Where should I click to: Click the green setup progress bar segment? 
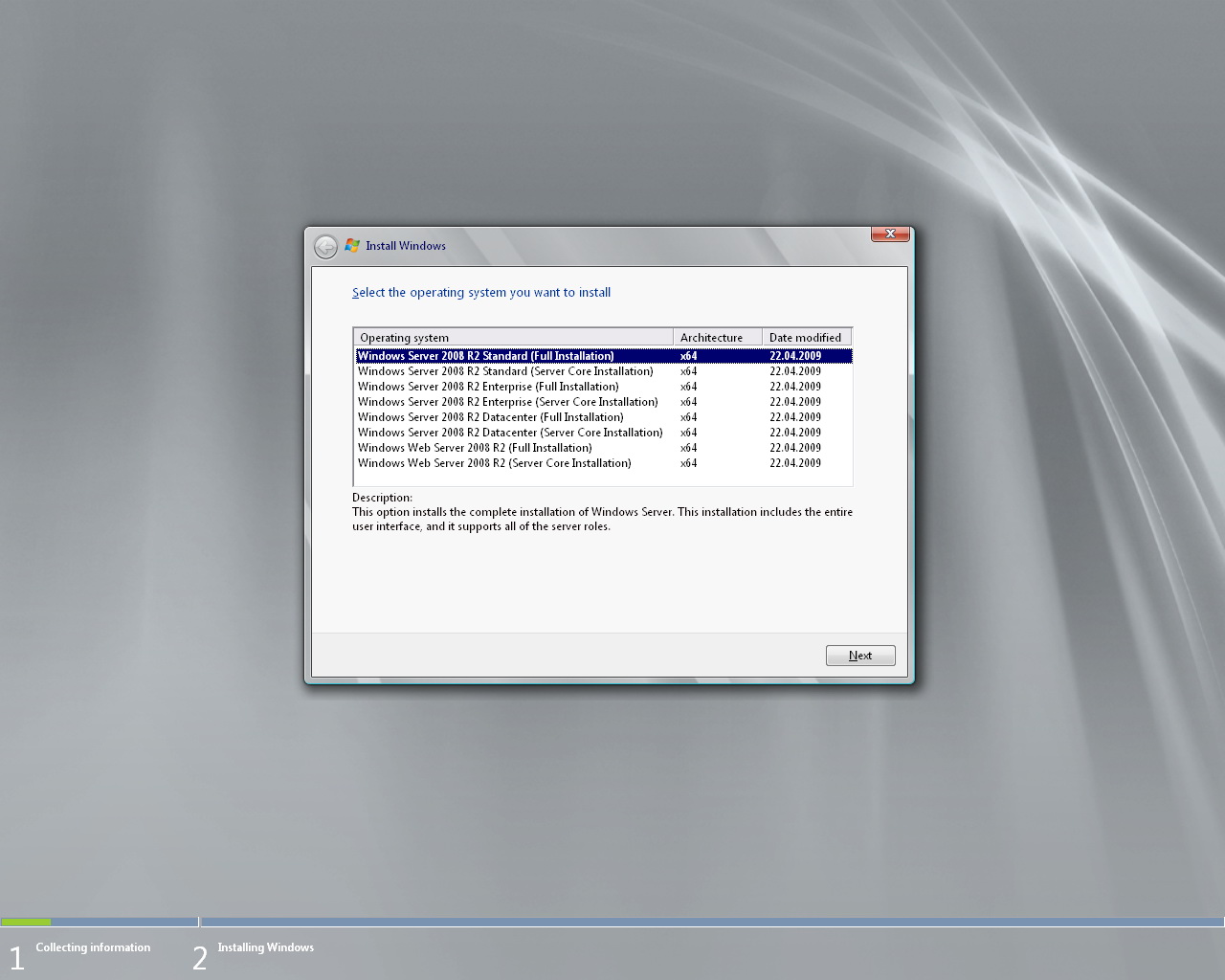tap(26, 923)
